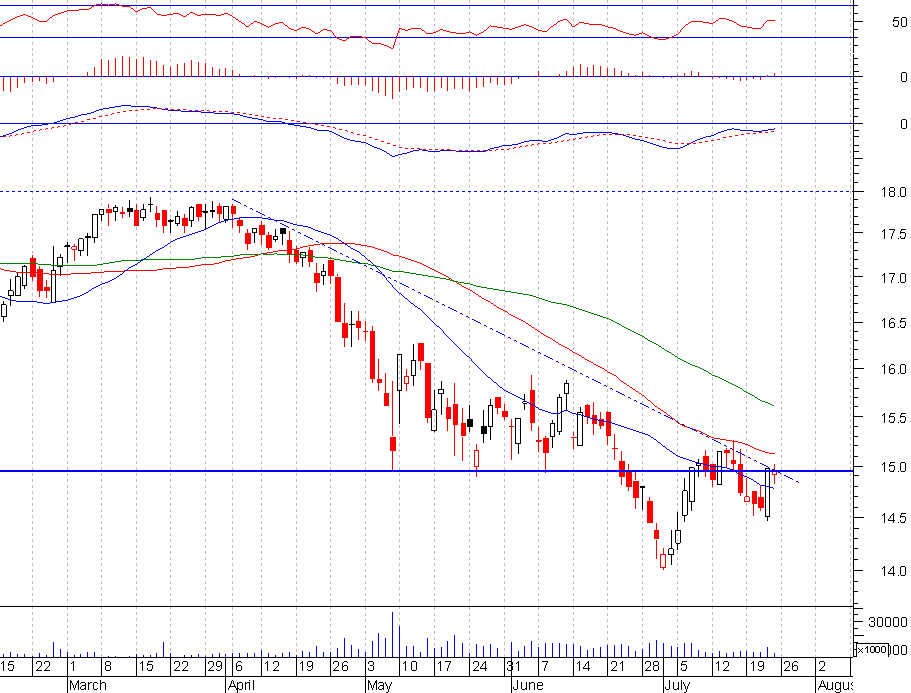The height and width of the screenshot is (693, 911).
Task: Click the 15.0 price axis label
Action: click(x=894, y=468)
